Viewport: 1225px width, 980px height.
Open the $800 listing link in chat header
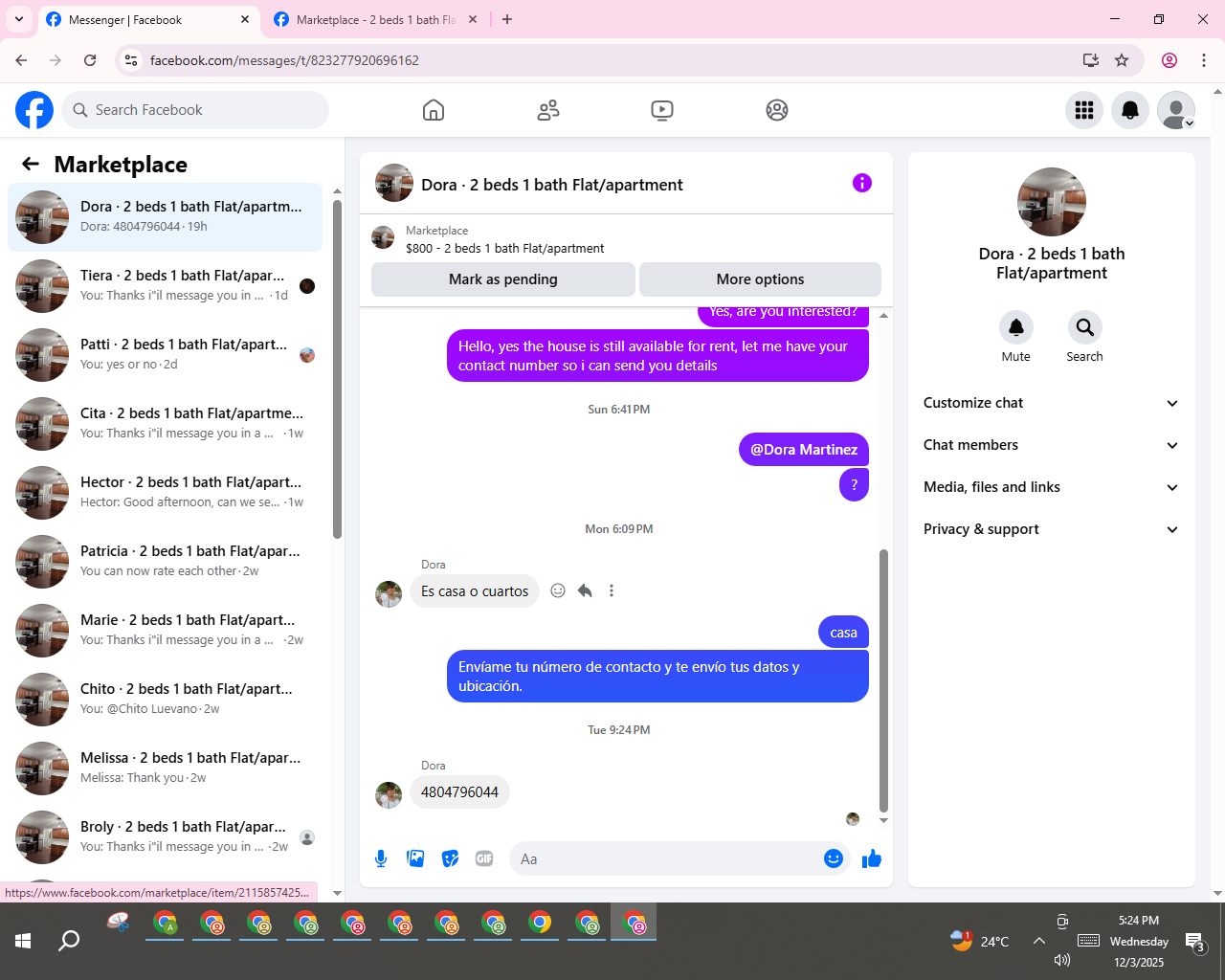(x=504, y=248)
